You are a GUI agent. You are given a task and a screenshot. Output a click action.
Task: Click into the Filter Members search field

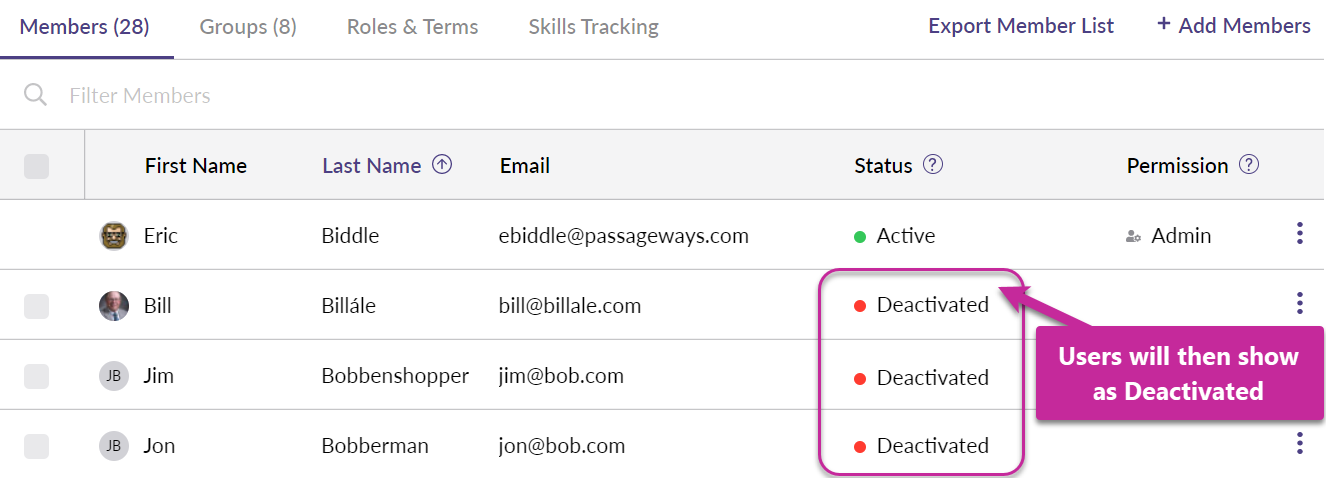tap(400, 96)
